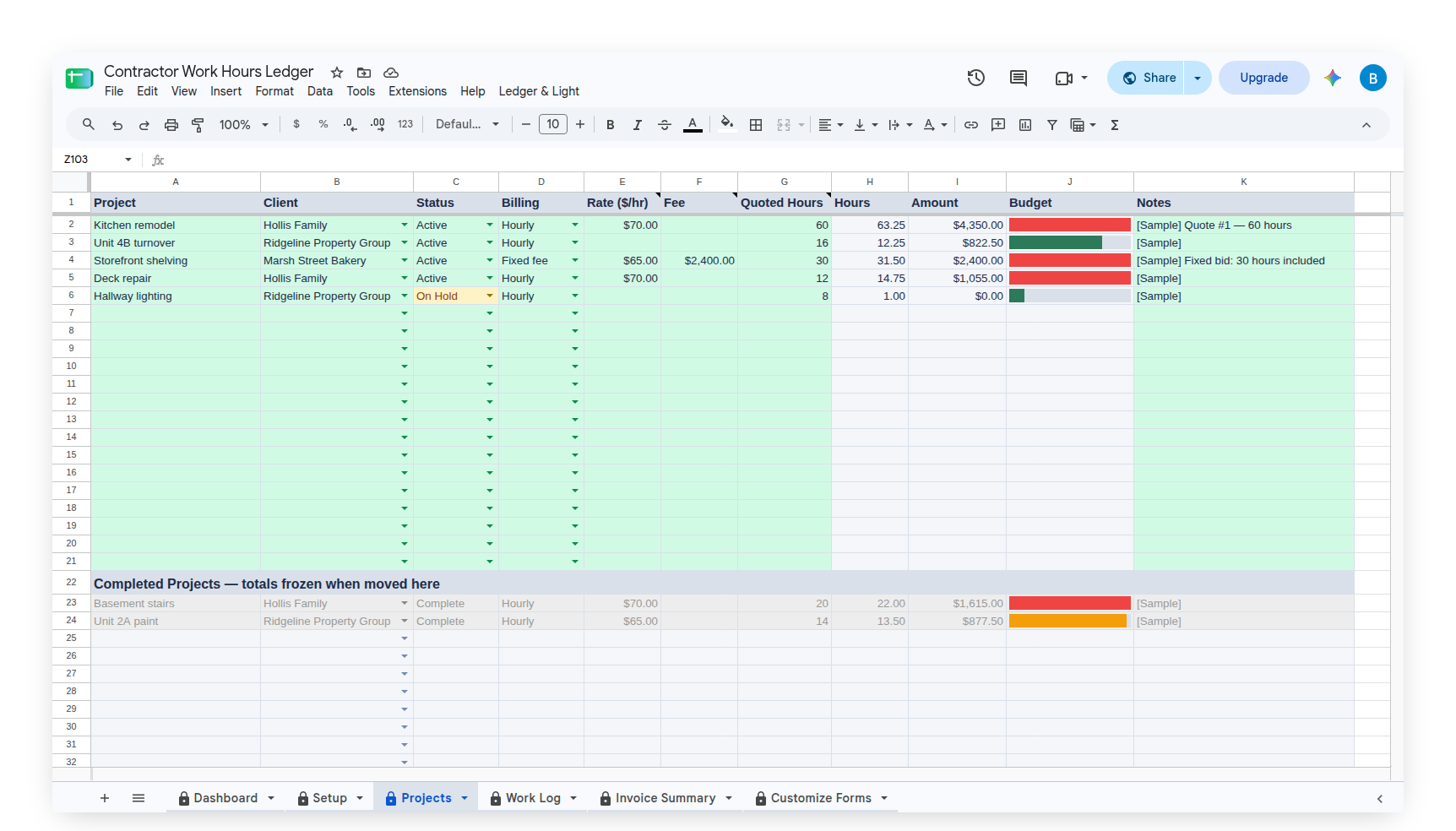Image resolution: width=1456 pixels, height=831 pixels.
Task: Click the Share button
Action: (x=1147, y=78)
